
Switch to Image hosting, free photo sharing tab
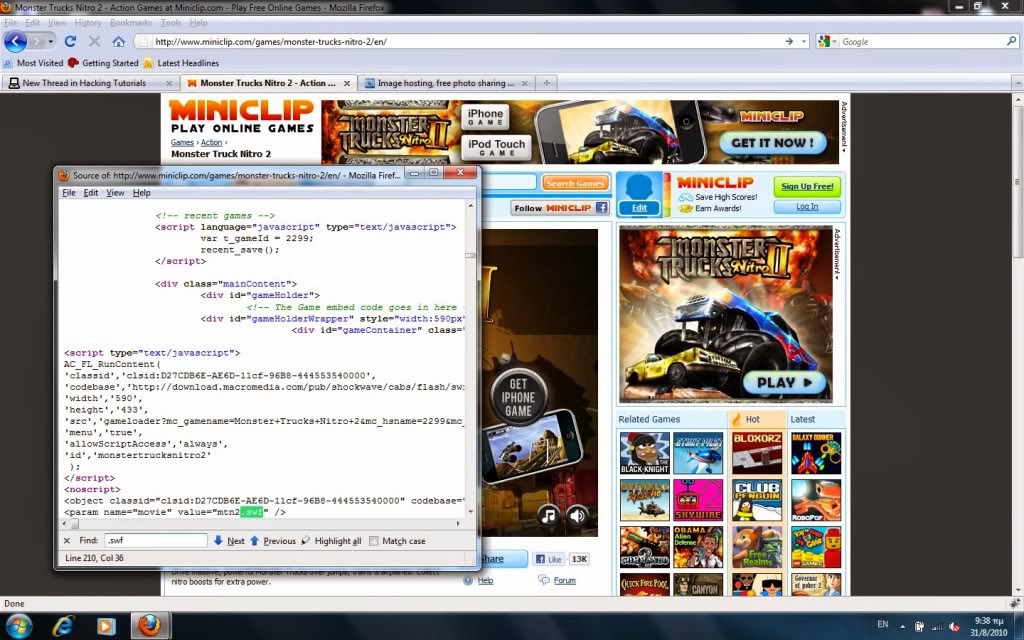(x=445, y=83)
